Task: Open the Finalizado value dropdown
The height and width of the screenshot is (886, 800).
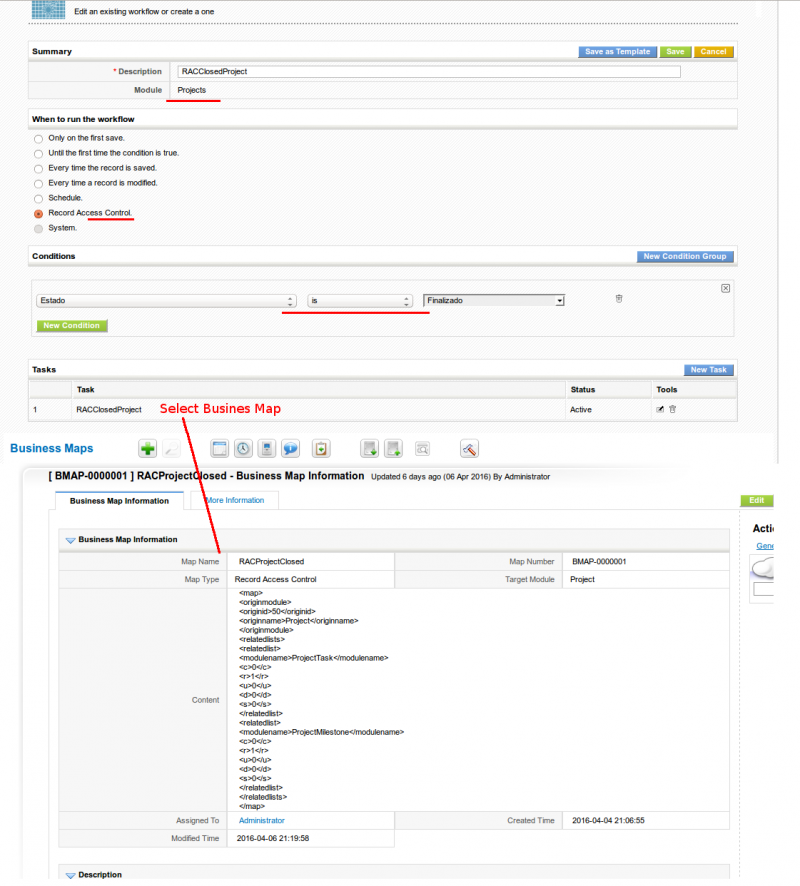Action: 494,300
